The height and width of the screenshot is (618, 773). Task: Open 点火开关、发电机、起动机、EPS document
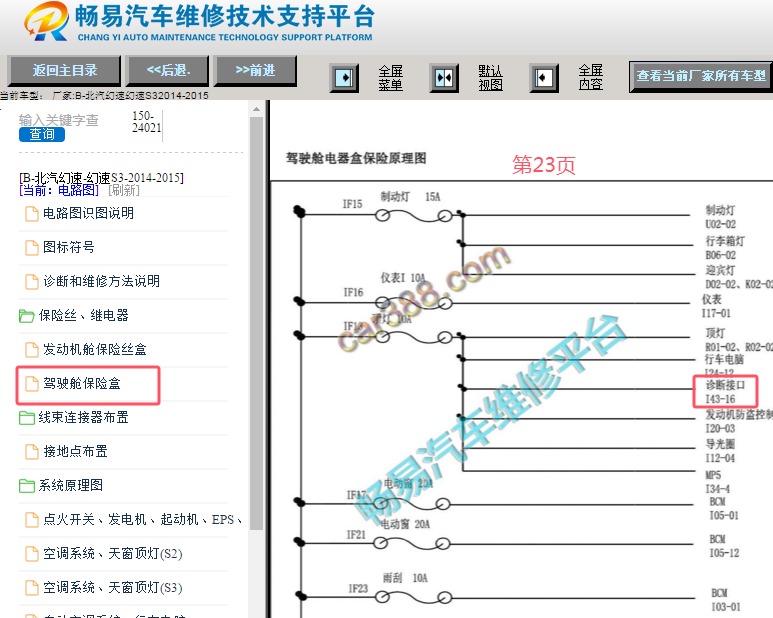(x=142, y=519)
